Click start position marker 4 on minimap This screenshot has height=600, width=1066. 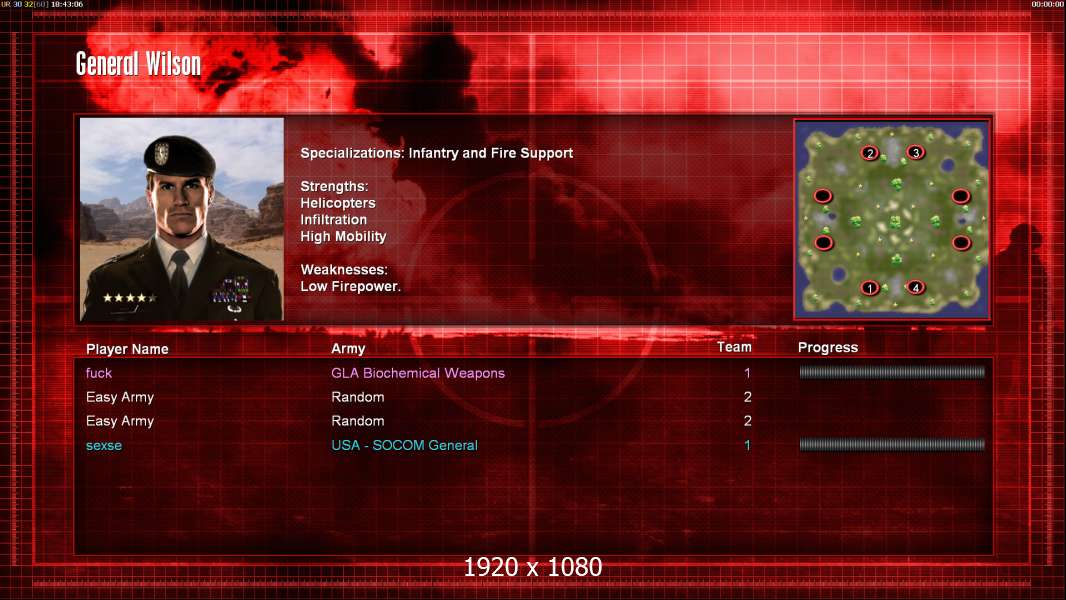[x=916, y=287]
